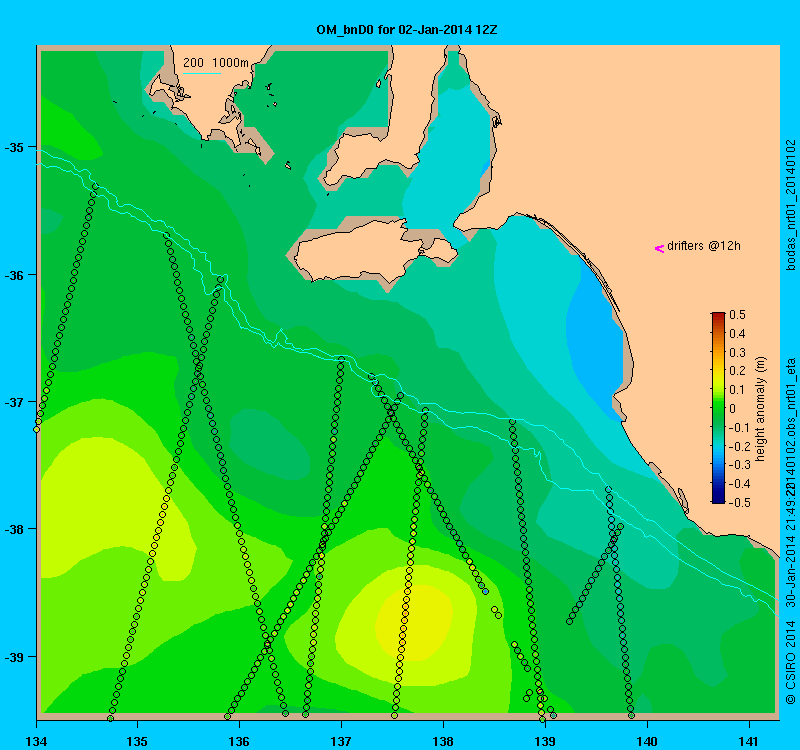Viewport: 800px width, 750px height.
Task: Click the 0.4 colorbar tick label
Action: pyautogui.click(x=737, y=334)
